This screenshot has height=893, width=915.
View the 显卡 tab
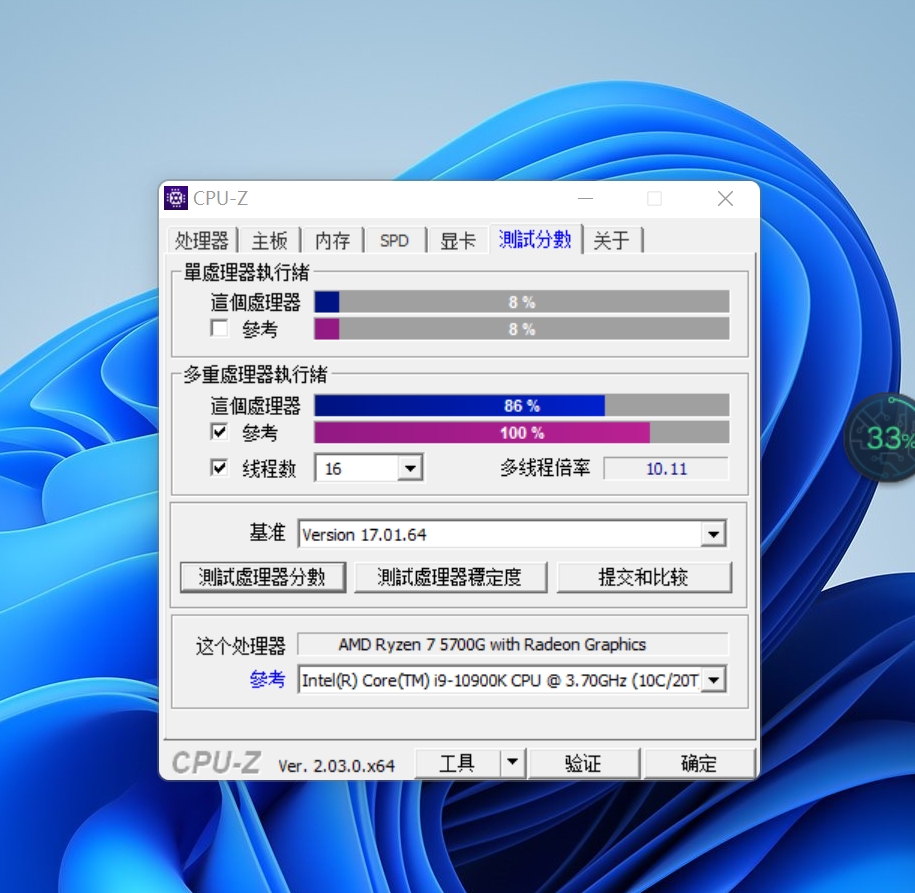(458, 240)
